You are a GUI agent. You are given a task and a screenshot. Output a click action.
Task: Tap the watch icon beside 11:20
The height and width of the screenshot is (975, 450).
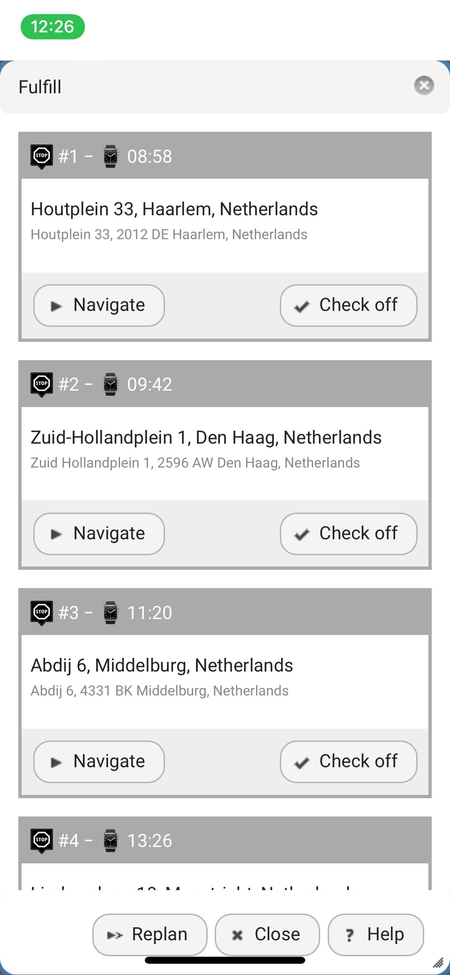(111, 612)
